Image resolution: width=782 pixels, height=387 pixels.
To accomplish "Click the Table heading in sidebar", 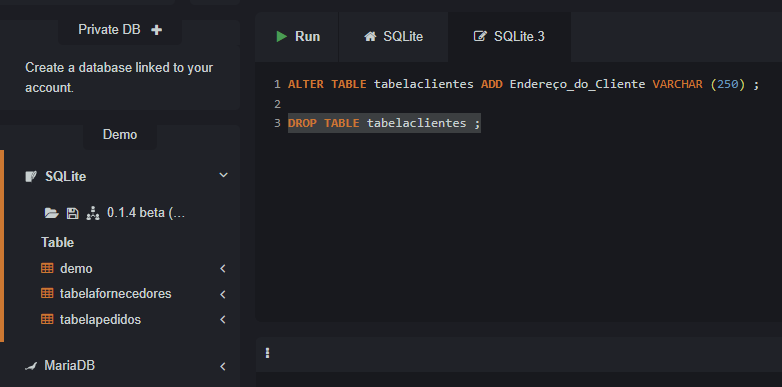I will point(57,242).
